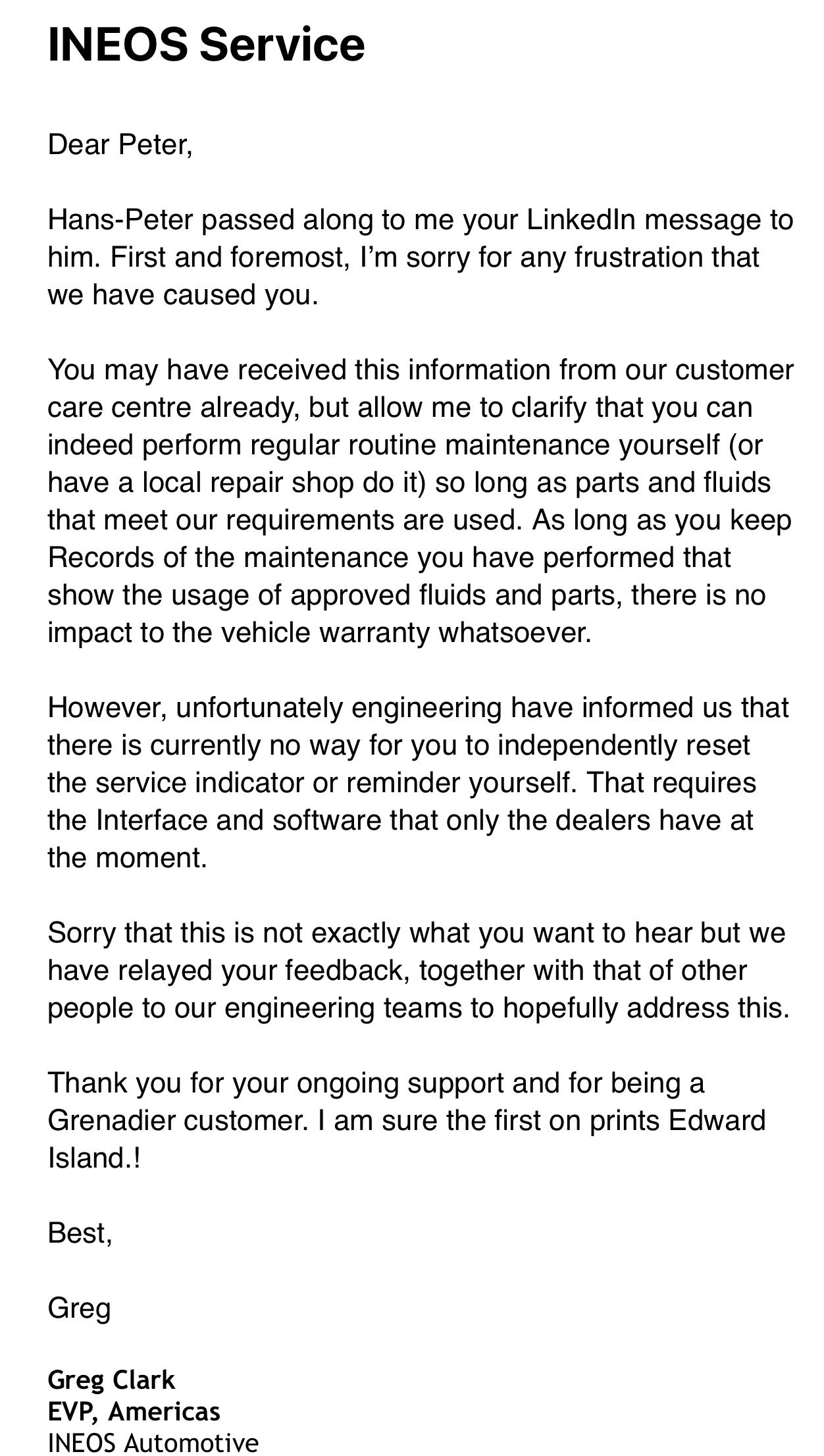824x1456 pixels.
Task: Click the Thank you for your ongoing support line
Action: tap(376, 1083)
